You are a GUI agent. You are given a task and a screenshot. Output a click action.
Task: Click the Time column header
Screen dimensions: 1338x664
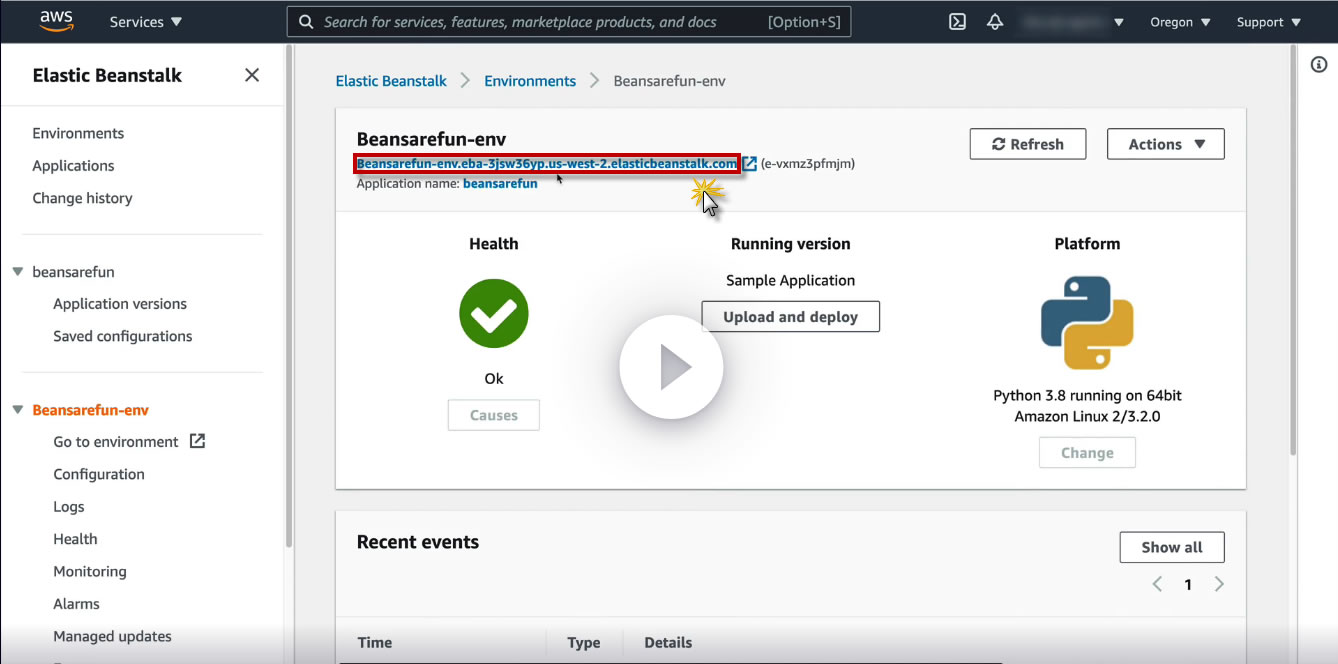(375, 643)
